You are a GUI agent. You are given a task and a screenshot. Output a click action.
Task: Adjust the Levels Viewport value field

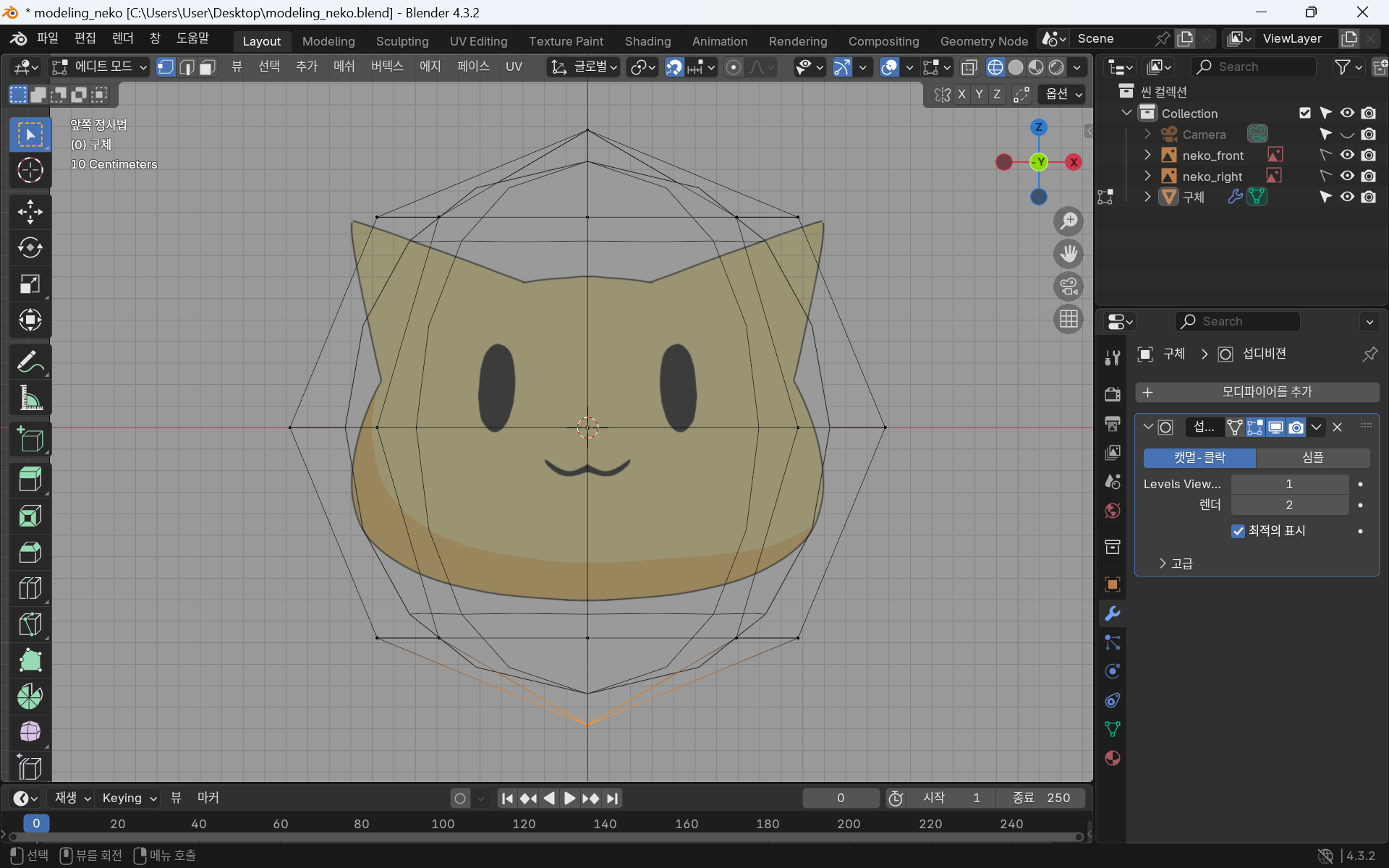click(1289, 484)
